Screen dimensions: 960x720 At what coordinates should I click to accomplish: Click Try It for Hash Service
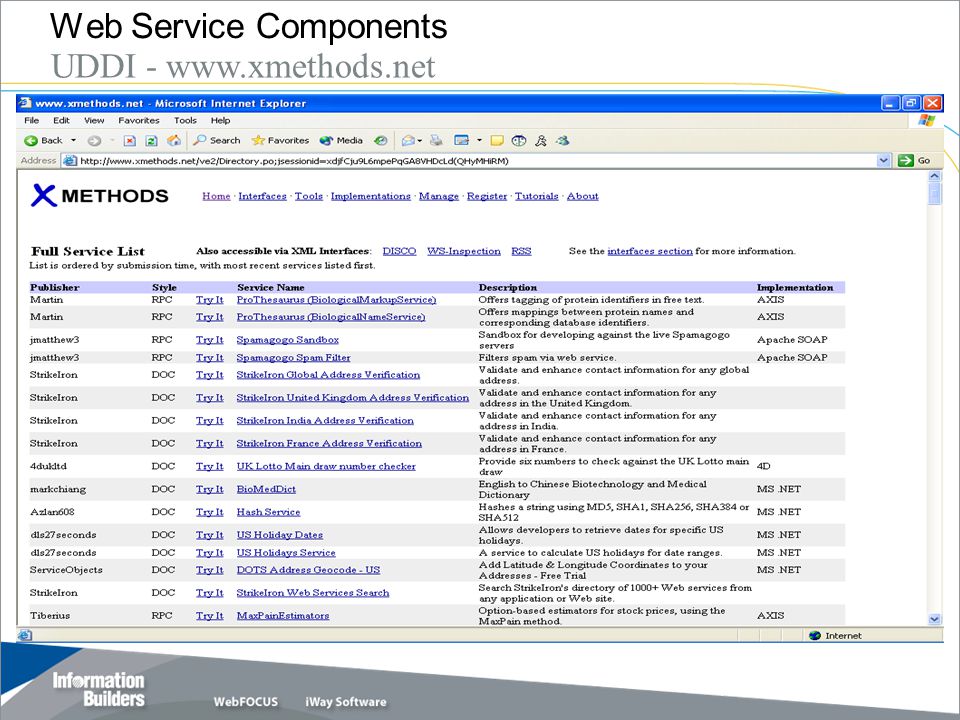[209, 512]
